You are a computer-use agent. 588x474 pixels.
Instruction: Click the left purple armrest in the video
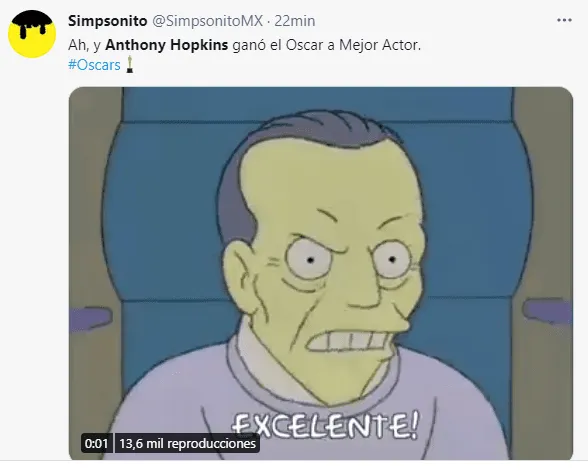(x=91, y=319)
